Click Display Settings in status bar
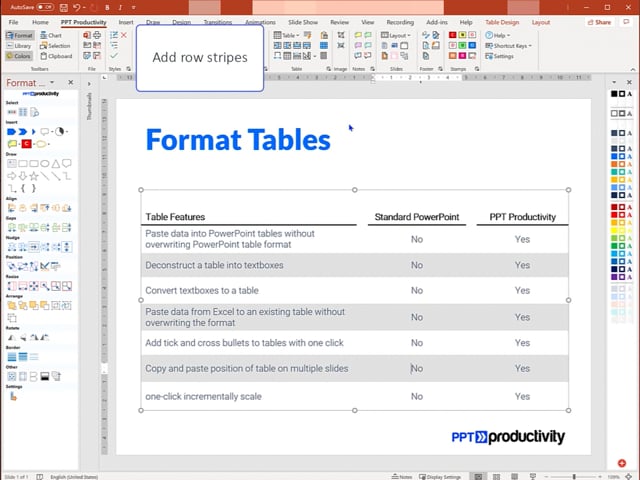Viewport: 640px width, 480px height. point(440,476)
